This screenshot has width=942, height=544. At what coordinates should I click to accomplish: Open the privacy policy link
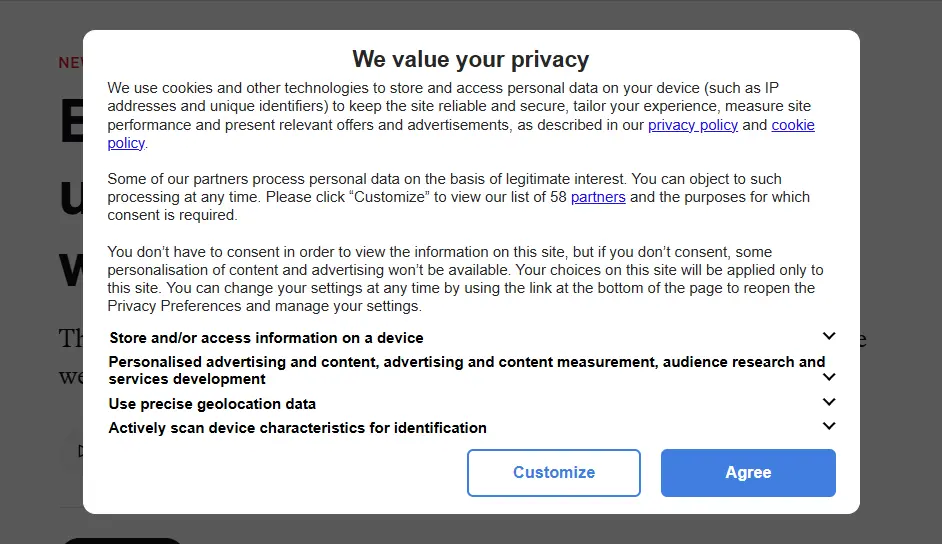coord(693,125)
